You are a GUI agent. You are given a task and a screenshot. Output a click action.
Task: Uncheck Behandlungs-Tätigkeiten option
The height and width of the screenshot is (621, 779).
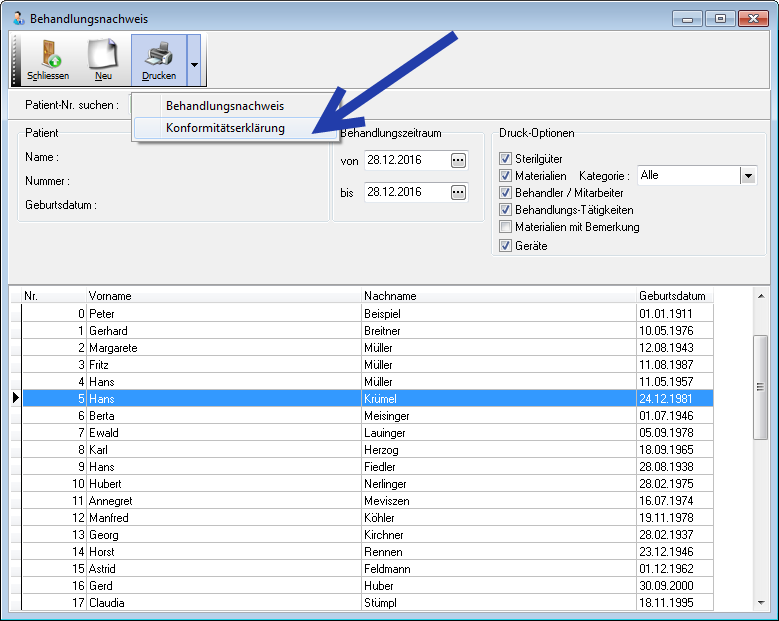(505, 210)
